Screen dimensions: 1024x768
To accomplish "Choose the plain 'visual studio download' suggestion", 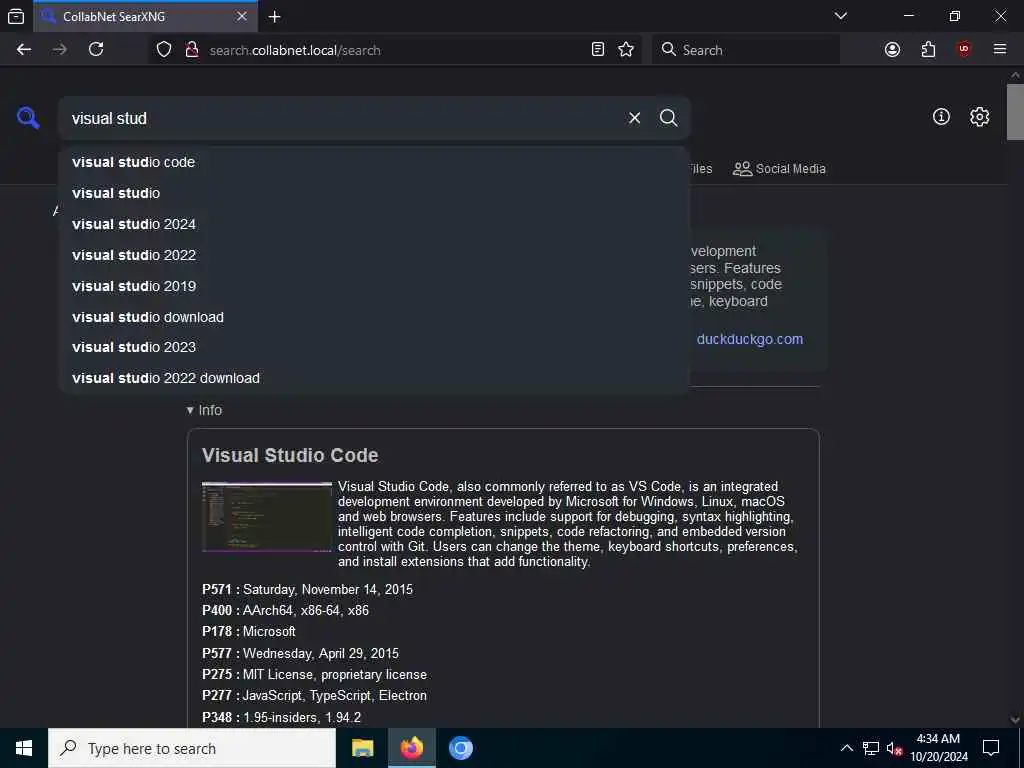I will [374, 317].
